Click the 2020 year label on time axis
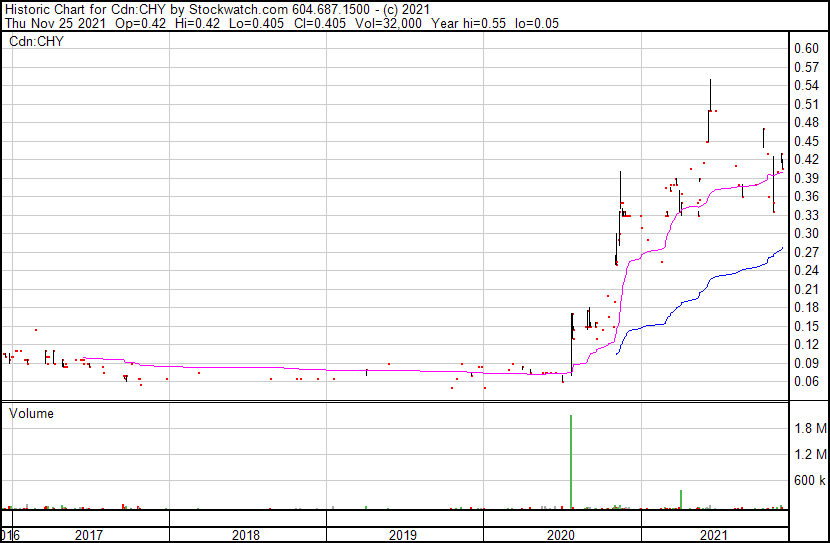Screen dimensions: 830x543 coord(560,535)
